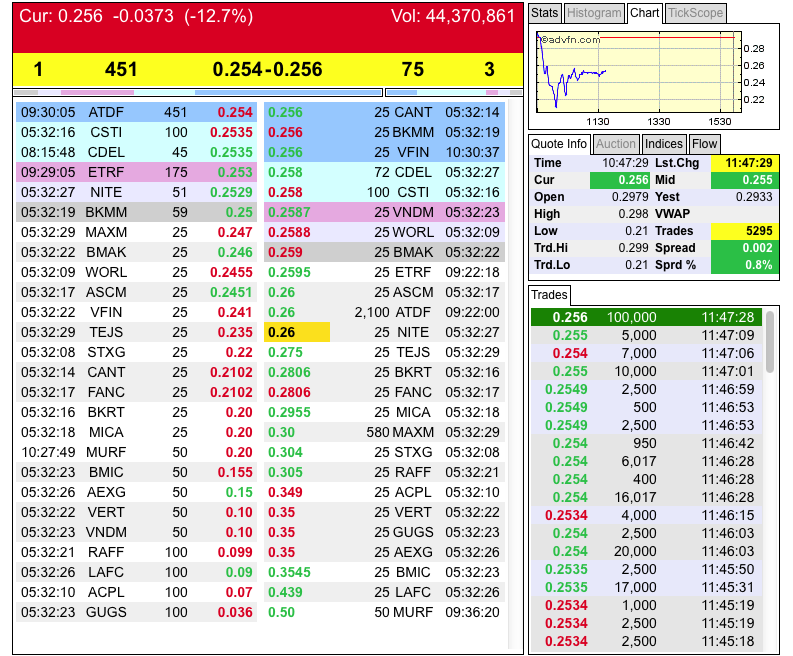The image size is (793, 656).
Task: Select the ASCM bid at 0.2451
Action: pyautogui.click(x=137, y=292)
